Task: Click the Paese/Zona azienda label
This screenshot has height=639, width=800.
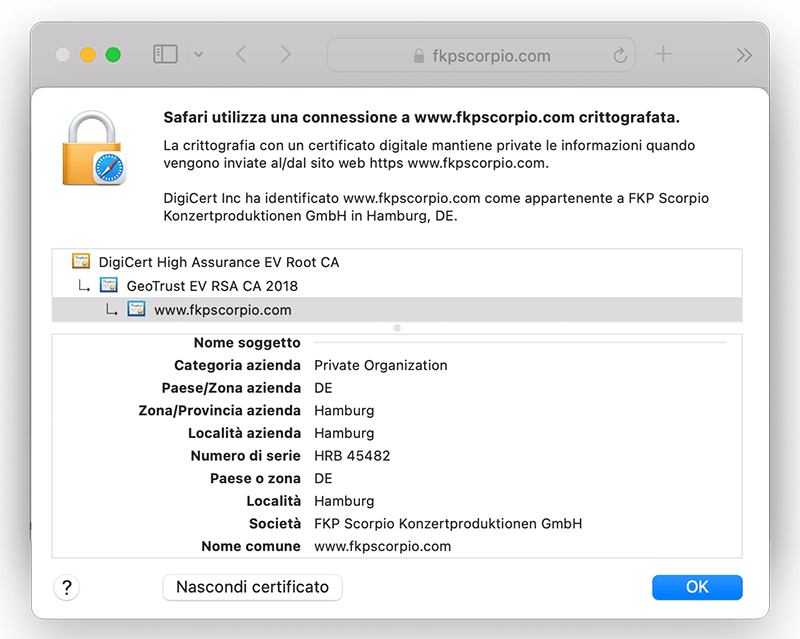Action: coord(231,388)
